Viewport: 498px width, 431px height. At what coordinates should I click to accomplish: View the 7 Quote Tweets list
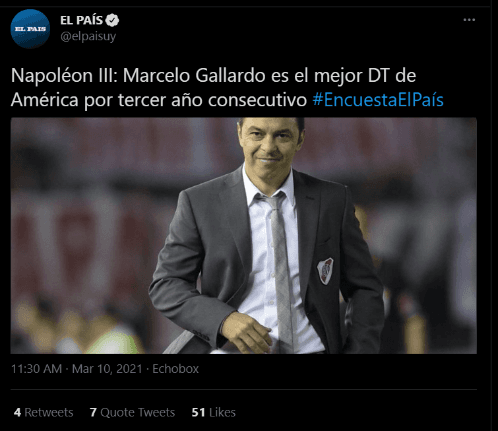point(132,412)
